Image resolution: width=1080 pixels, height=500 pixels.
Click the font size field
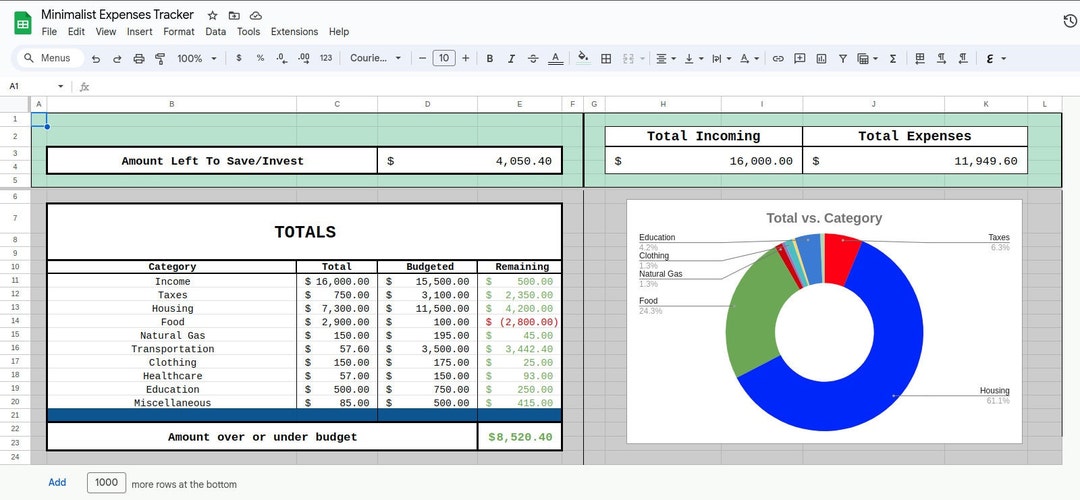pyautogui.click(x=444, y=59)
